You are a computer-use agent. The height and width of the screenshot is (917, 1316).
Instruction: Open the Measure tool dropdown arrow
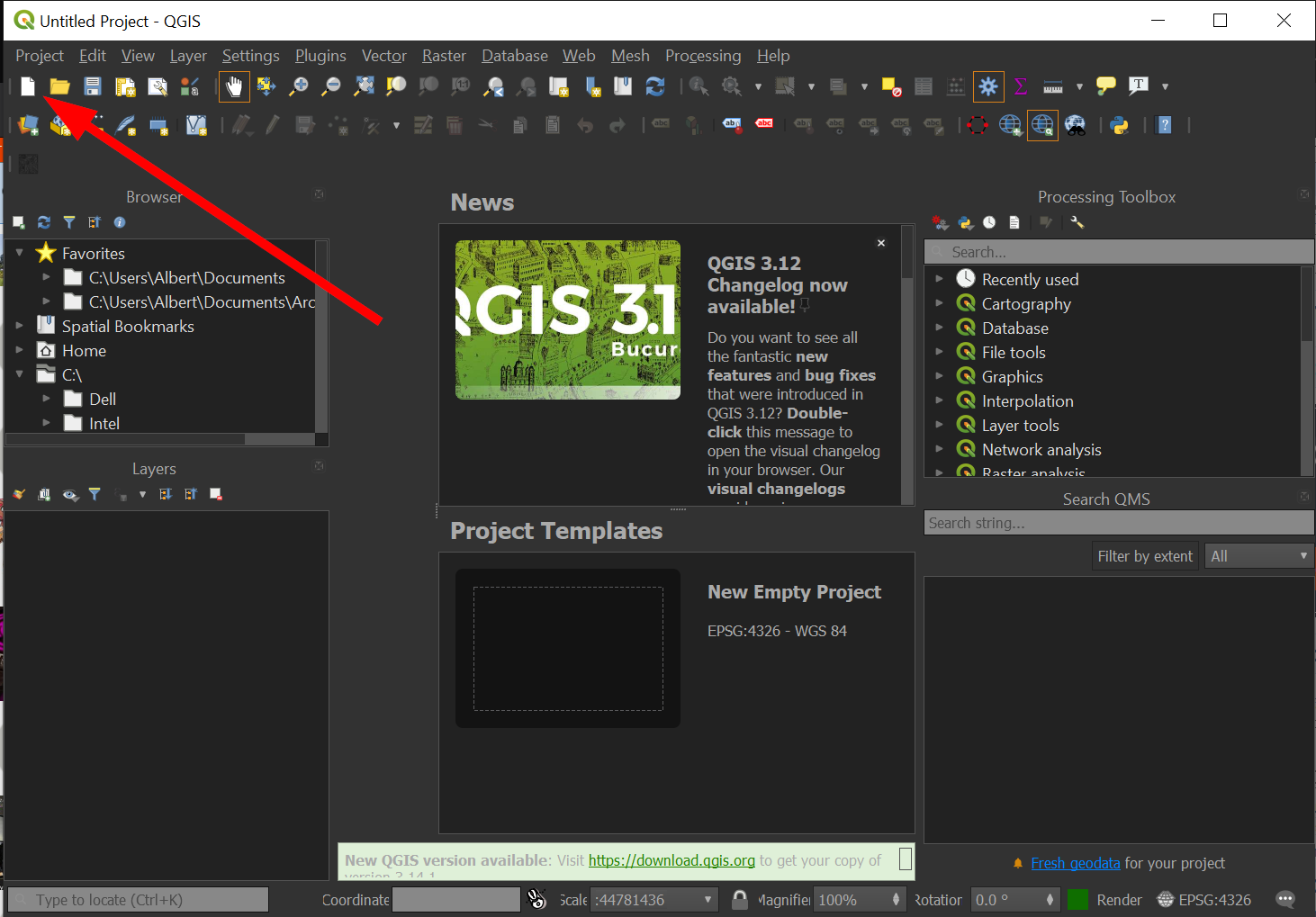[1079, 87]
